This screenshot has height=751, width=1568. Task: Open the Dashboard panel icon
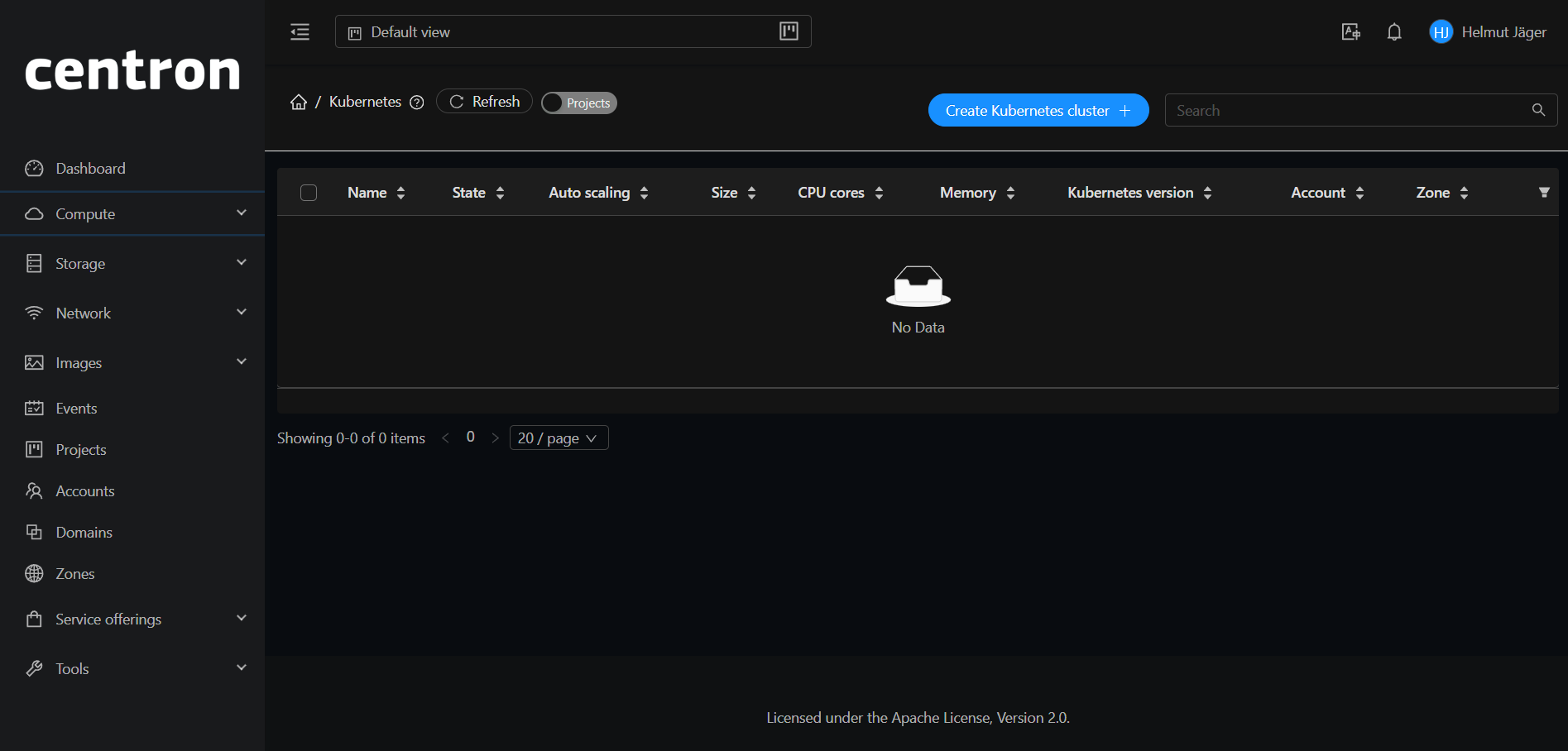[x=35, y=168]
